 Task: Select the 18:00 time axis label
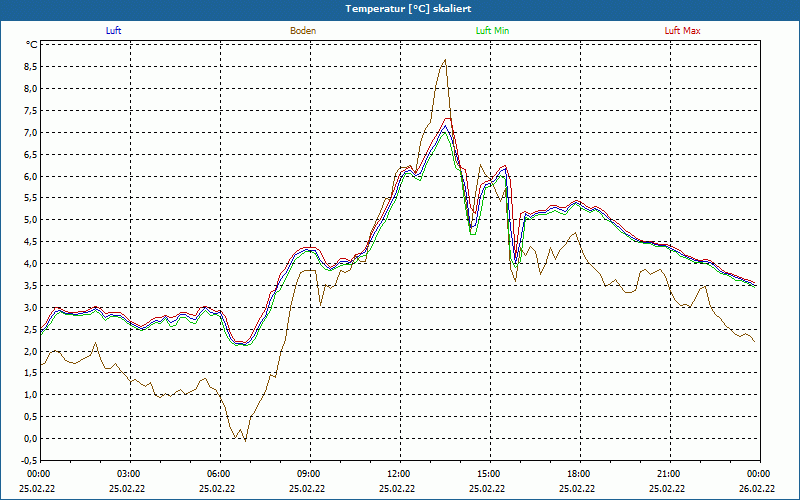578,474
